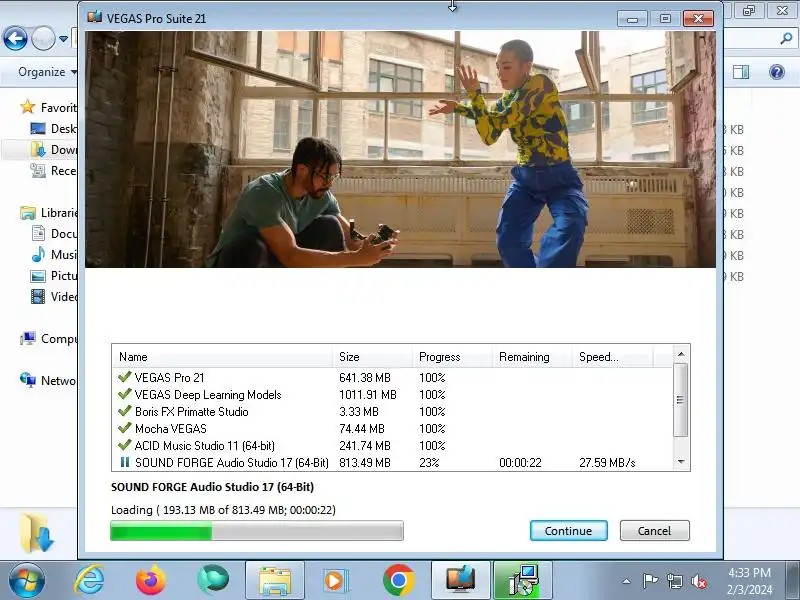Open the File Explorer taskbar button

275,581
